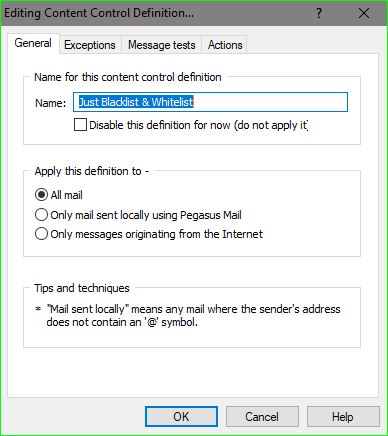The height and width of the screenshot is (436, 388).
Task: Click the Mail sent locally tip text
Action: [x=193, y=315]
